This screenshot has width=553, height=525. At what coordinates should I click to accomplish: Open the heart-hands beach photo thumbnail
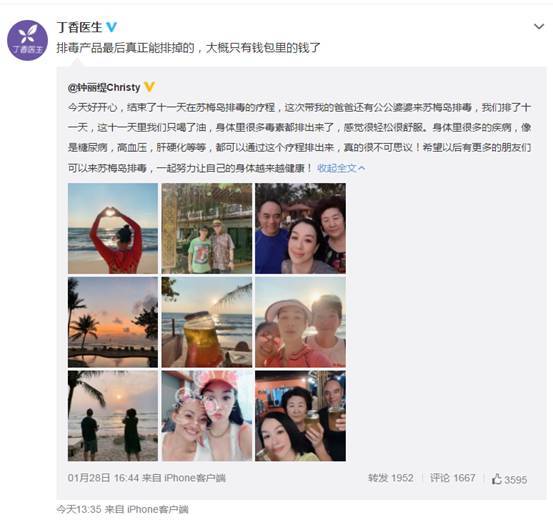click(x=113, y=228)
